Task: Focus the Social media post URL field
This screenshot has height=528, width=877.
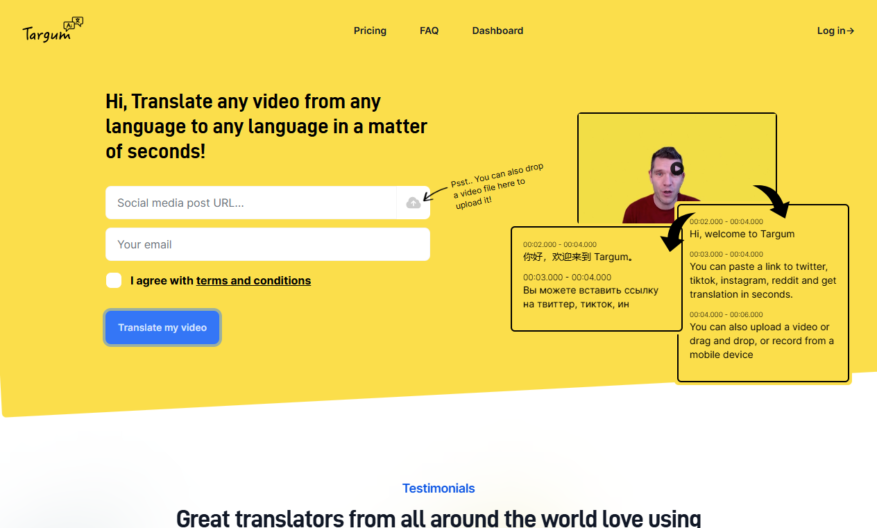Action: point(251,202)
